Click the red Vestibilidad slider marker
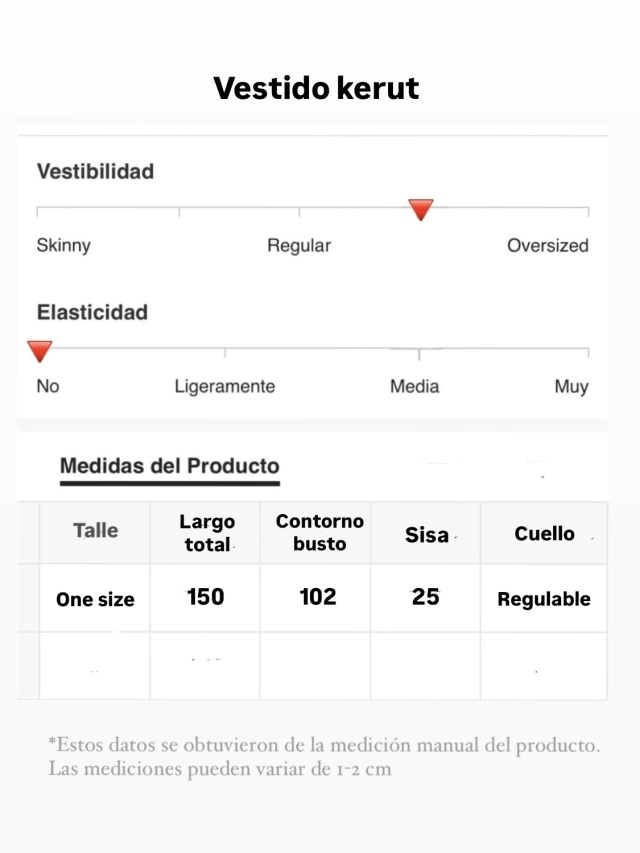The height and width of the screenshot is (853, 640). (421, 209)
